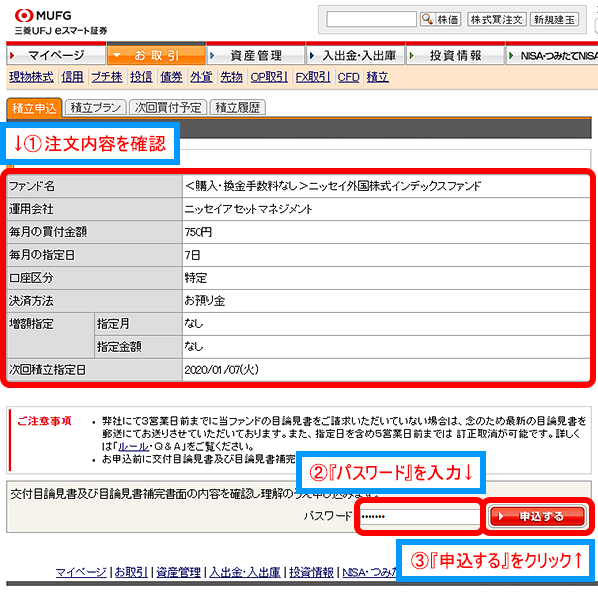The width and height of the screenshot is (598, 592).
Task: Click the パスワード input field
Action: (x=420, y=516)
